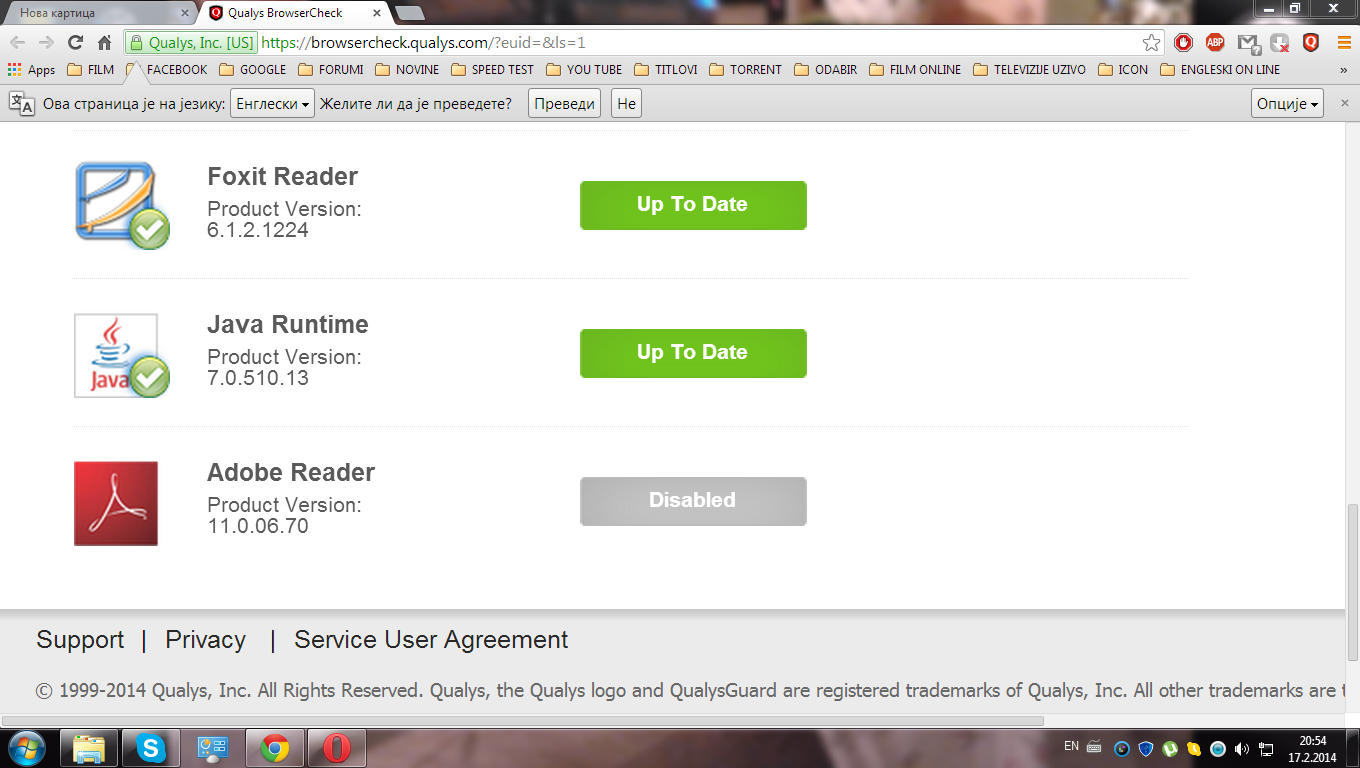Open the TITLOVI bookmarks folder
The height and width of the screenshot is (768, 1360).
click(665, 70)
